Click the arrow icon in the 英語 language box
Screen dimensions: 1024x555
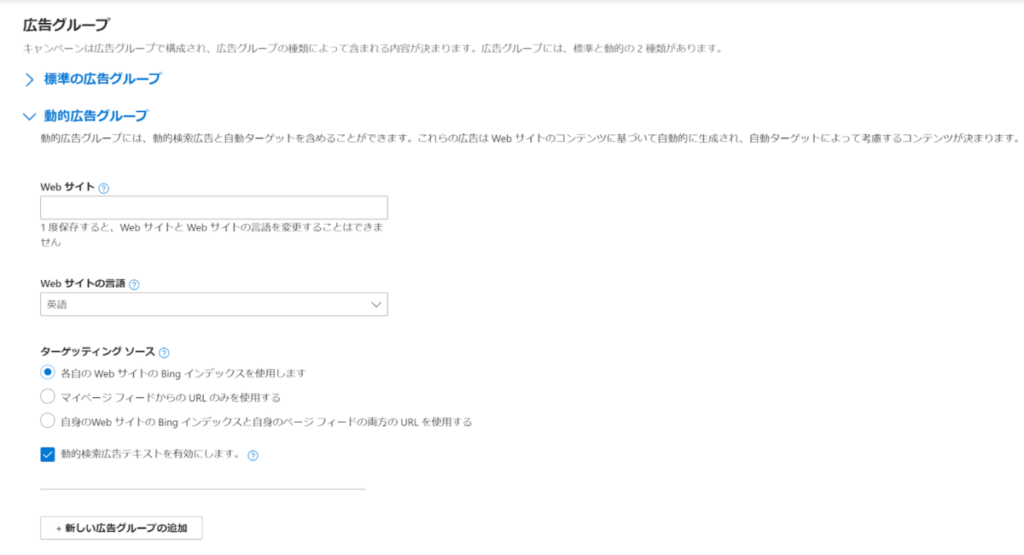point(376,304)
